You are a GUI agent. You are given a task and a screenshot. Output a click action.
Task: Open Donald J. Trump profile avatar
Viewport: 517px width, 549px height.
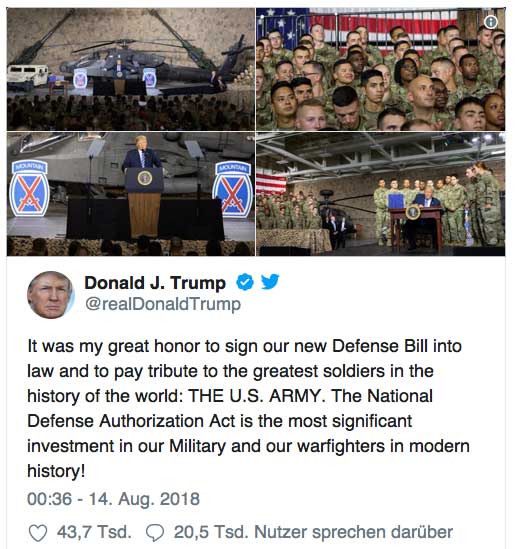pos(51,295)
